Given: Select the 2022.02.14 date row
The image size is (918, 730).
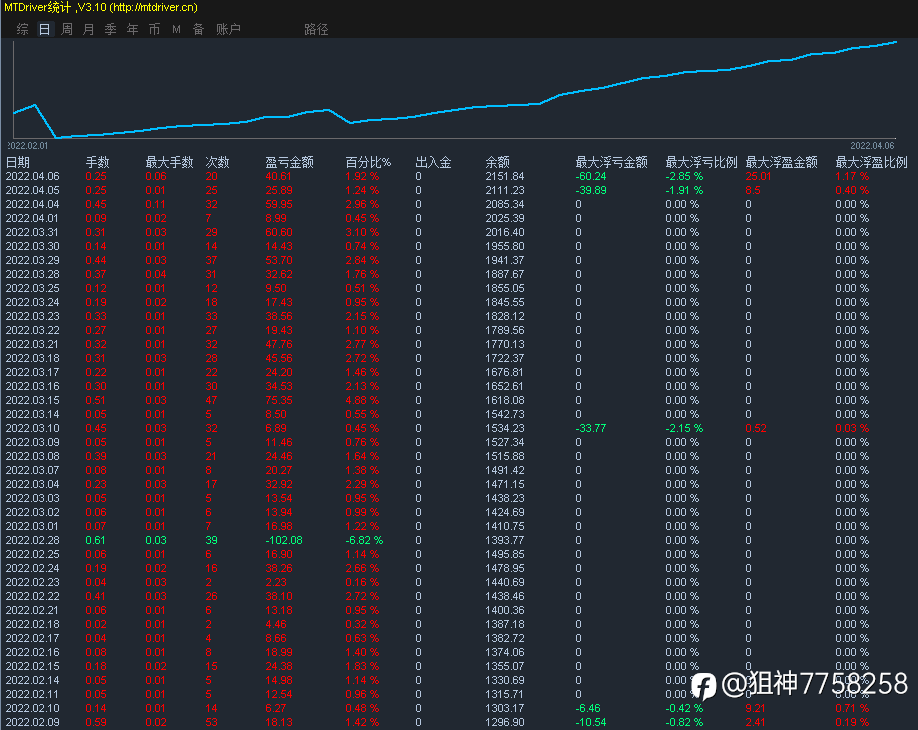Looking at the screenshot, I should (33, 680).
